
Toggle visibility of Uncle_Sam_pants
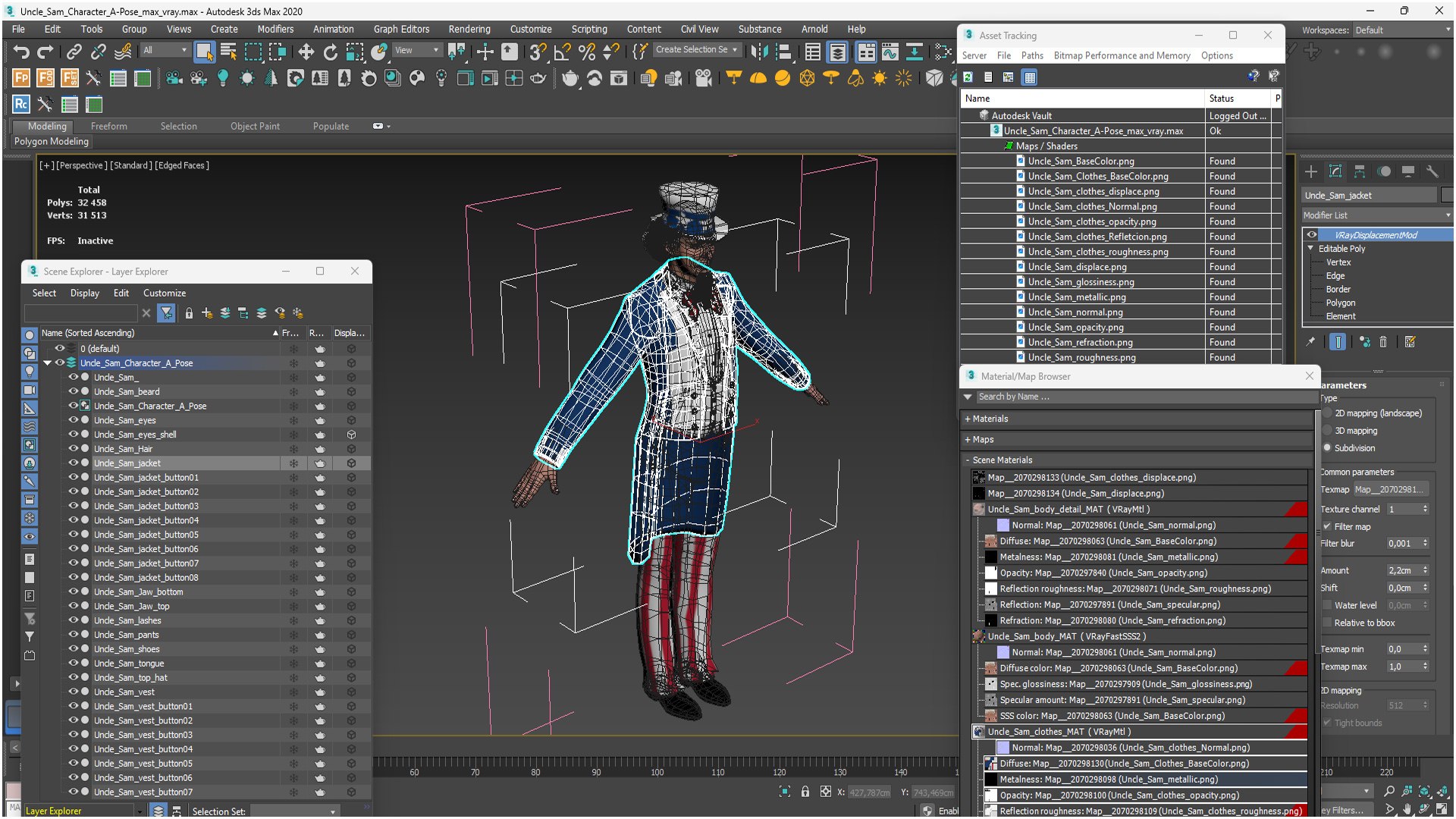pyautogui.click(x=74, y=635)
